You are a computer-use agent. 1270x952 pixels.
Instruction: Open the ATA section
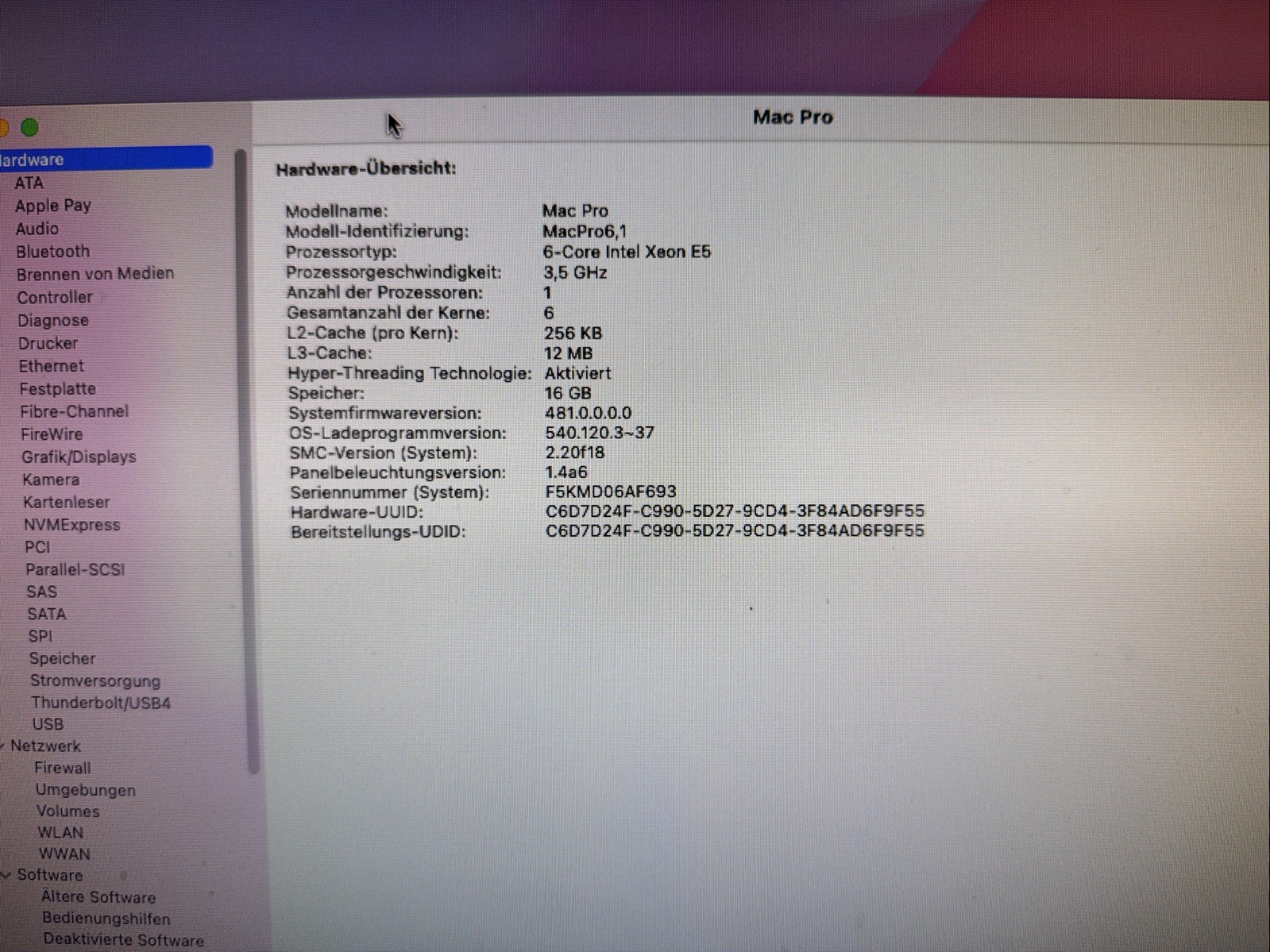coord(29,183)
